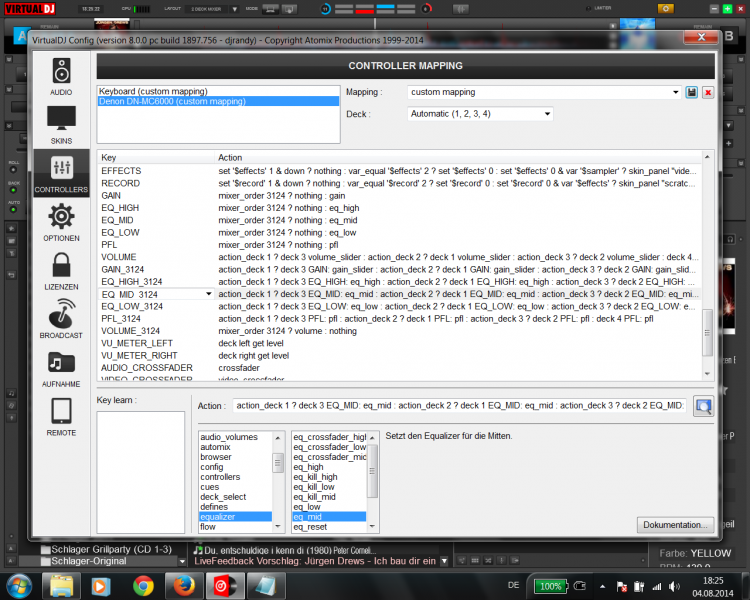Open the REMOTE tablet section
This screenshot has height=600, width=750.
point(61,417)
